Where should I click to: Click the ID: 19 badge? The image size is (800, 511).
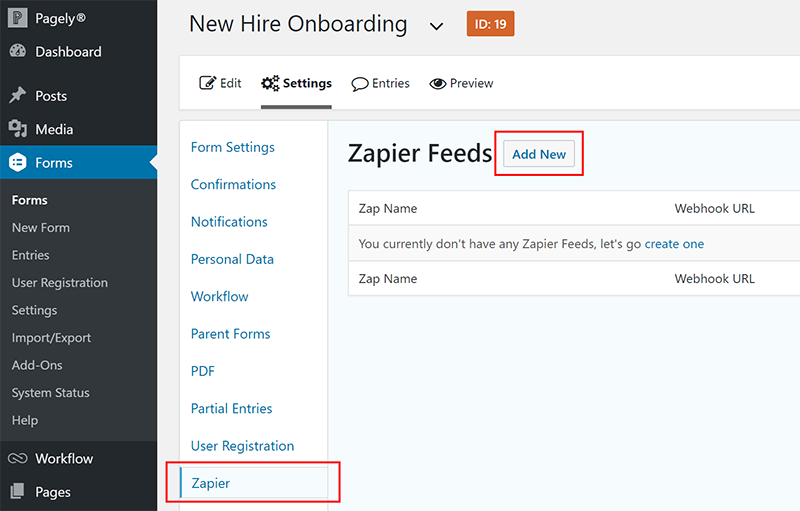tap(490, 24)
